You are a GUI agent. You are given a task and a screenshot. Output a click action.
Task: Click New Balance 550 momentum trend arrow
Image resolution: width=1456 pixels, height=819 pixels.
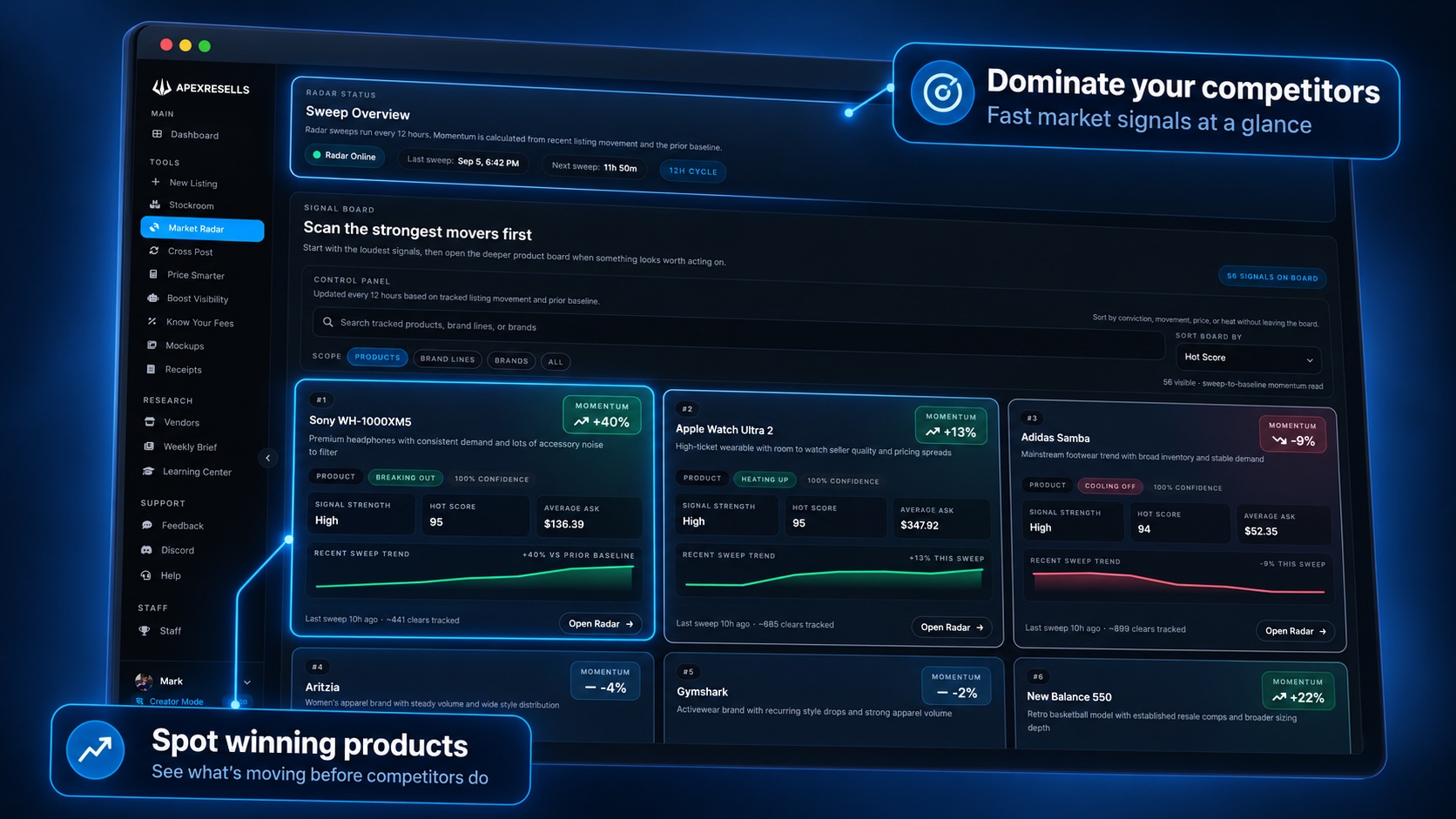[x=1279, y=697]
